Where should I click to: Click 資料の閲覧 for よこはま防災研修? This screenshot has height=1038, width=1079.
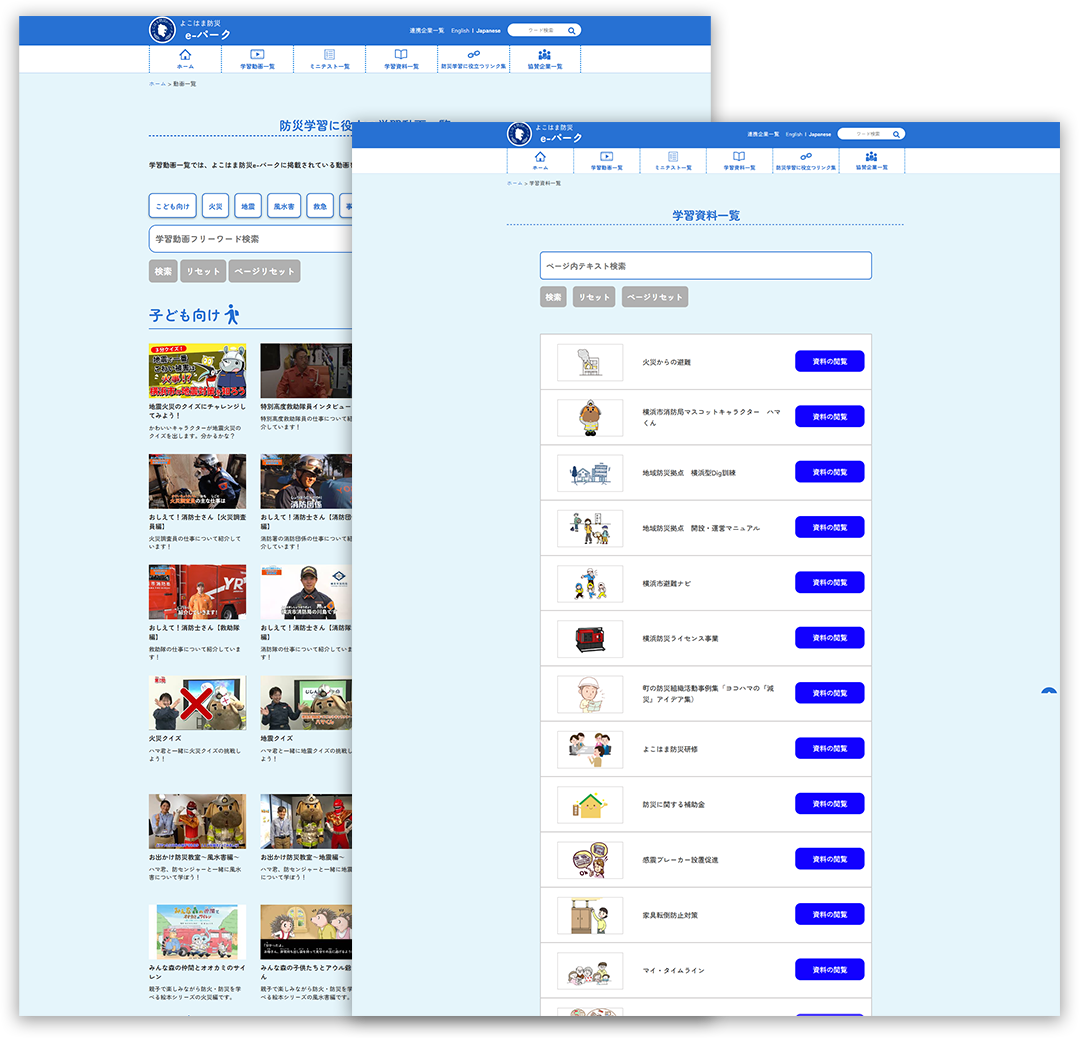[x=829, y=748]
